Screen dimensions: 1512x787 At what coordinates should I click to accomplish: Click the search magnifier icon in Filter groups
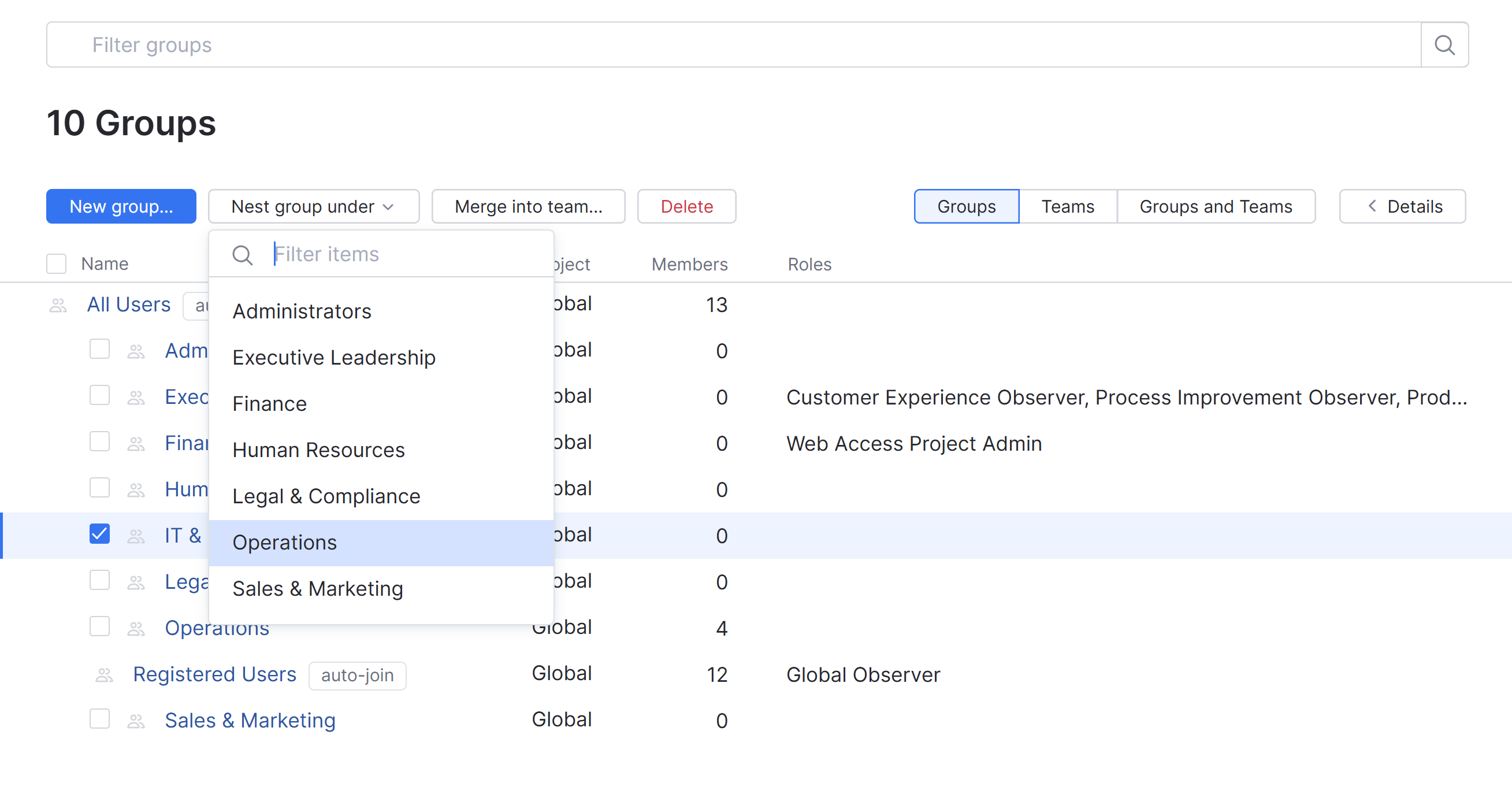[1444, 45]
